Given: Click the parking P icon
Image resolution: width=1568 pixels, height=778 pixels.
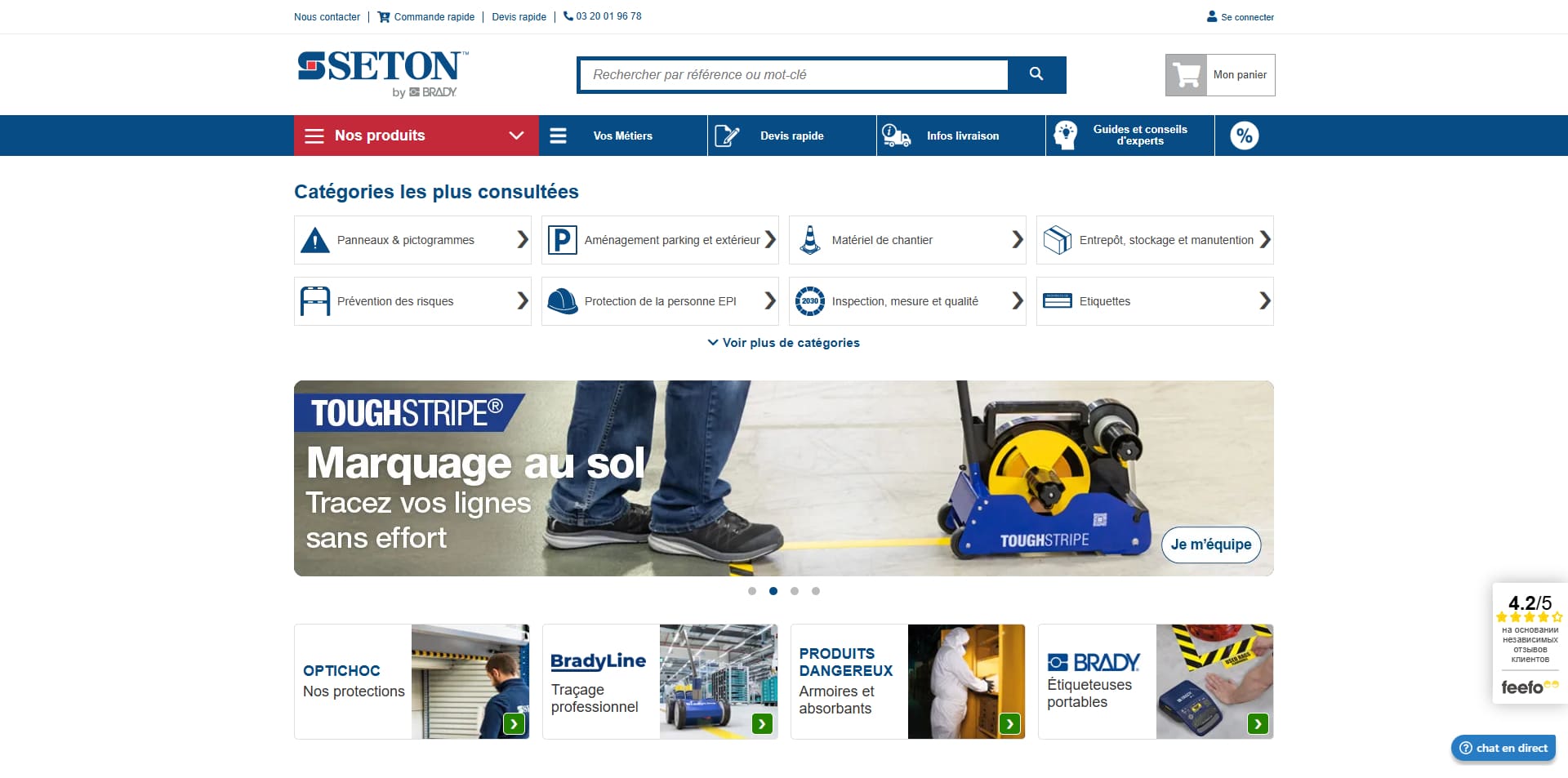Looking at the screenshot, I should (x=562, y=240).
